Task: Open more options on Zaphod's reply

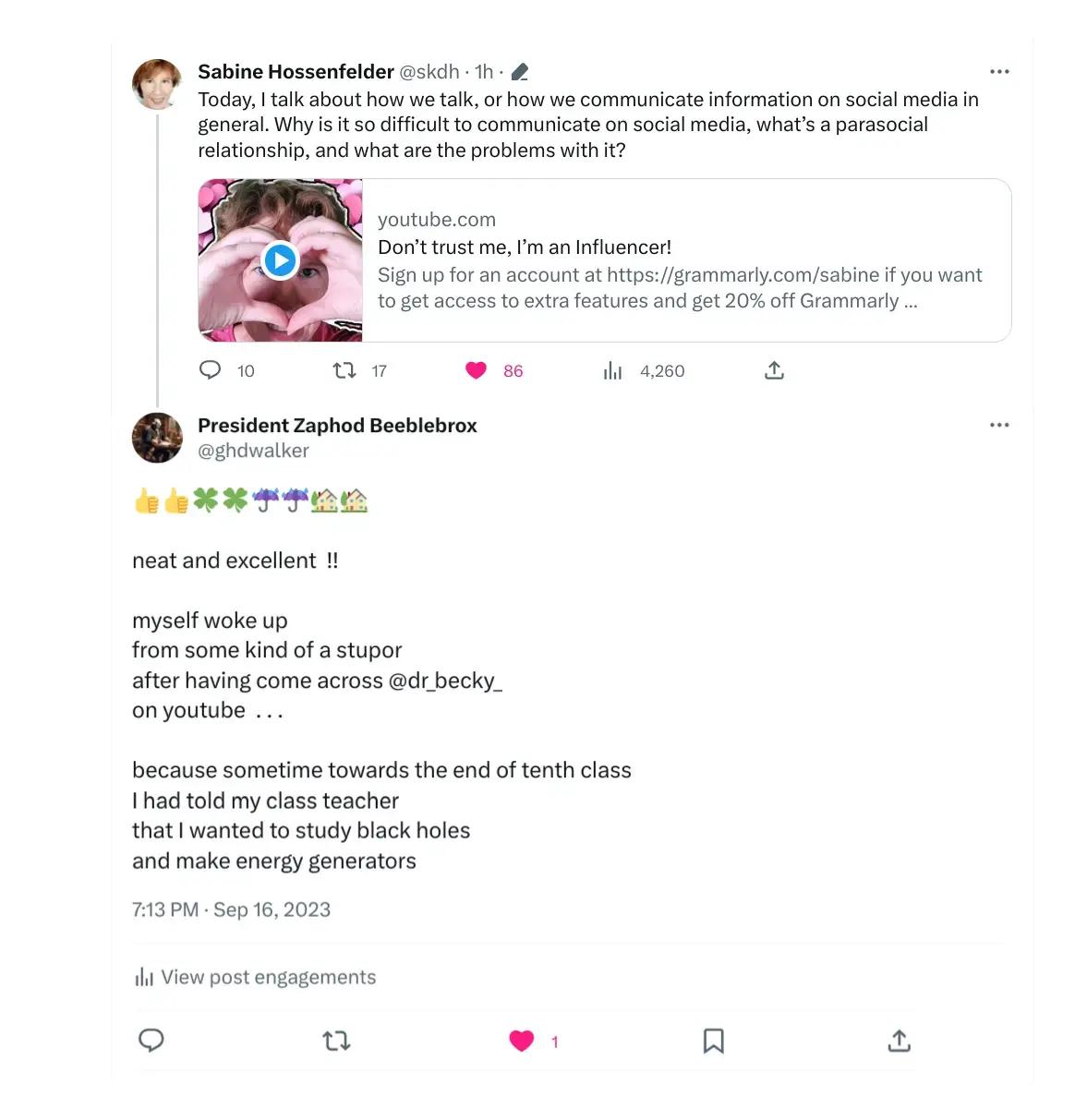Action: (999, 425)
